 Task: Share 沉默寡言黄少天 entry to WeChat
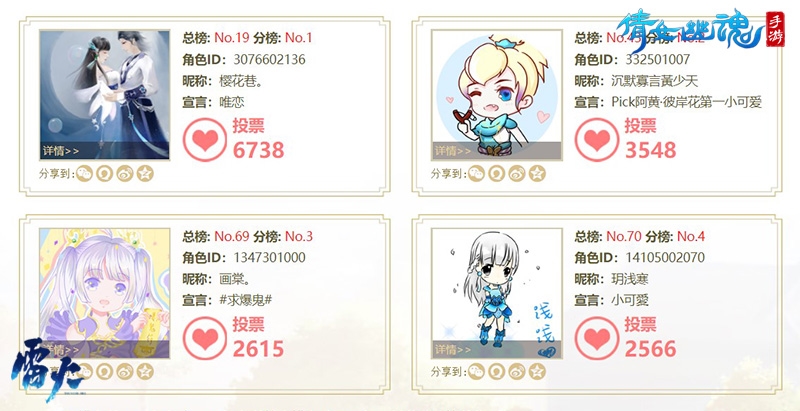point(477,173)
